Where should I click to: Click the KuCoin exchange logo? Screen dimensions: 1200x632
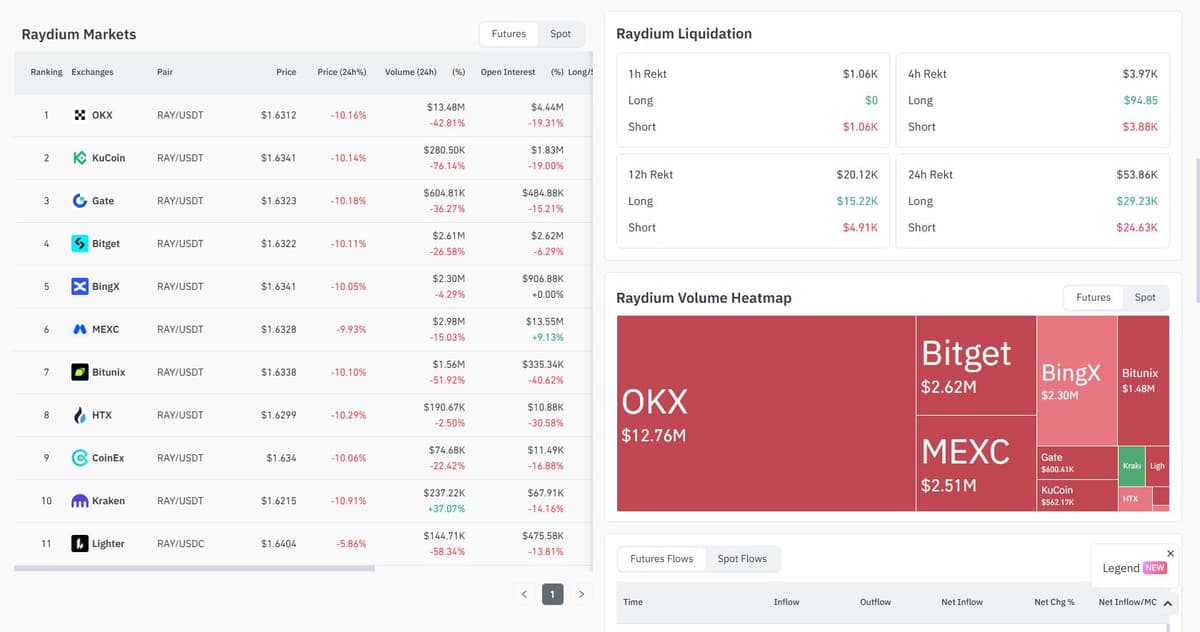[x=80, y=158]
